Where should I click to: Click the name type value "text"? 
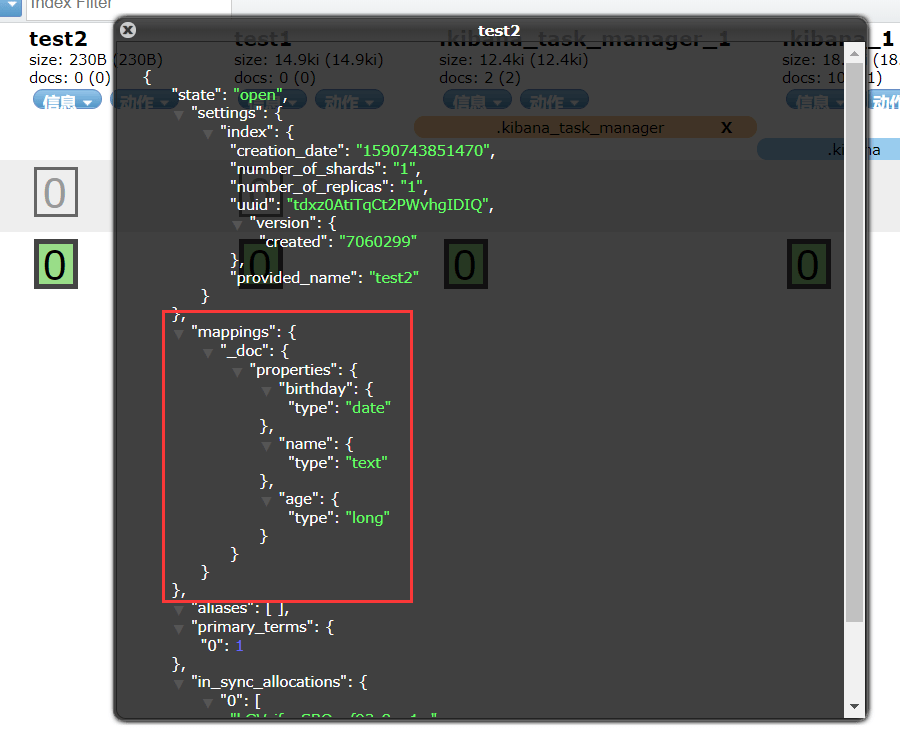366,462
